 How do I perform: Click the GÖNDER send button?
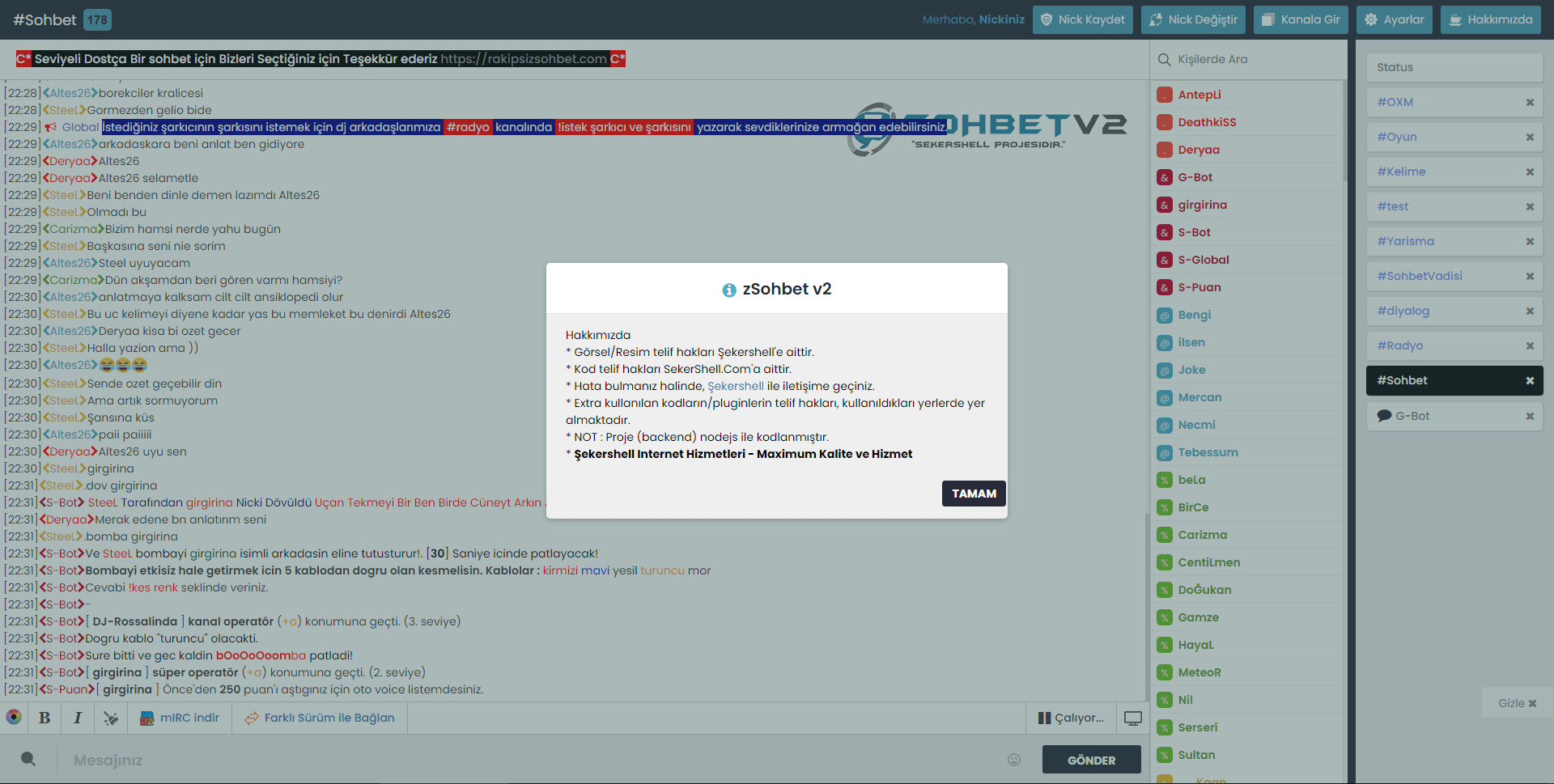(1091, 760)
